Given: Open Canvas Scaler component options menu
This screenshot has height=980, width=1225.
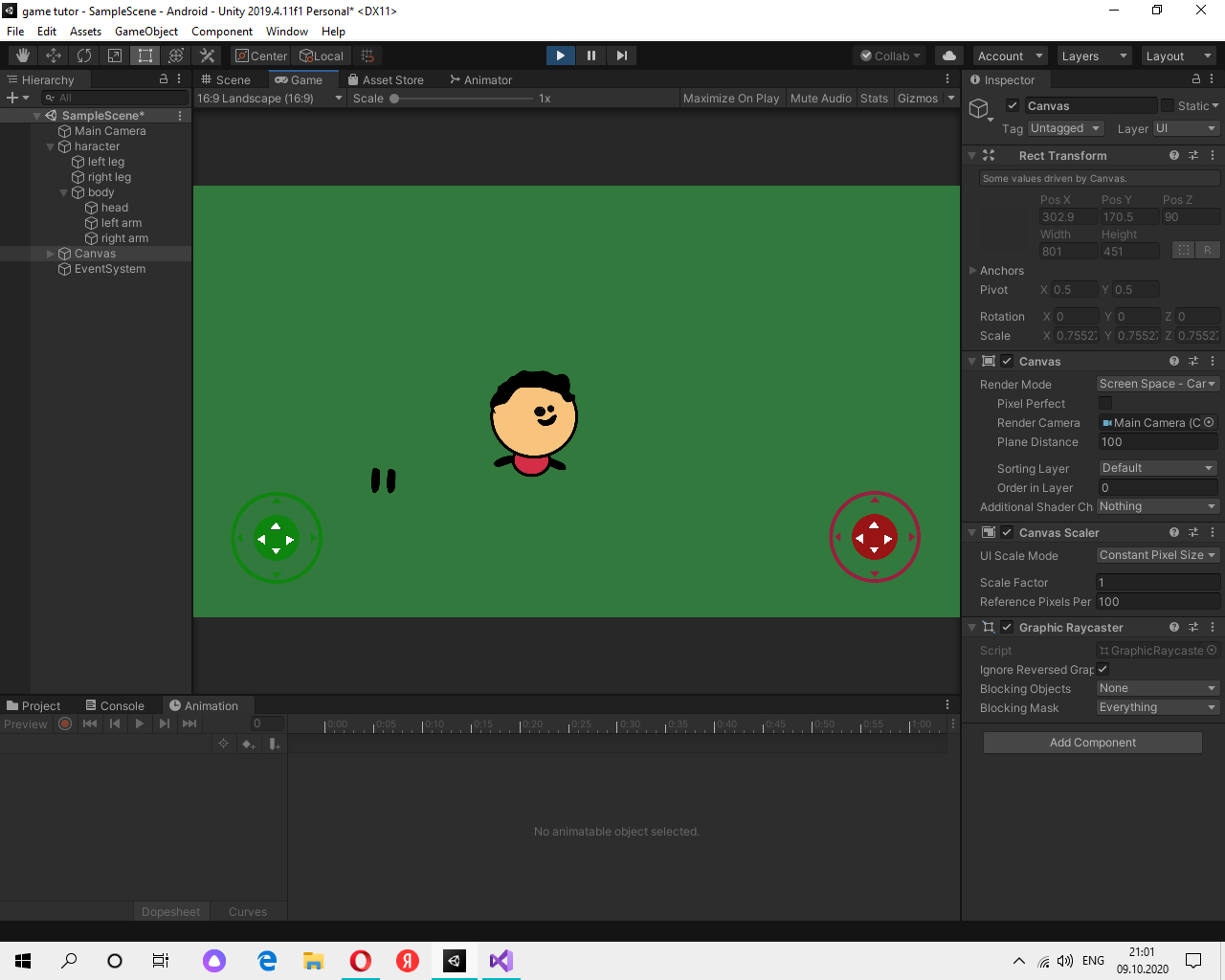Looking at the screenshot, I should 1213,532.
